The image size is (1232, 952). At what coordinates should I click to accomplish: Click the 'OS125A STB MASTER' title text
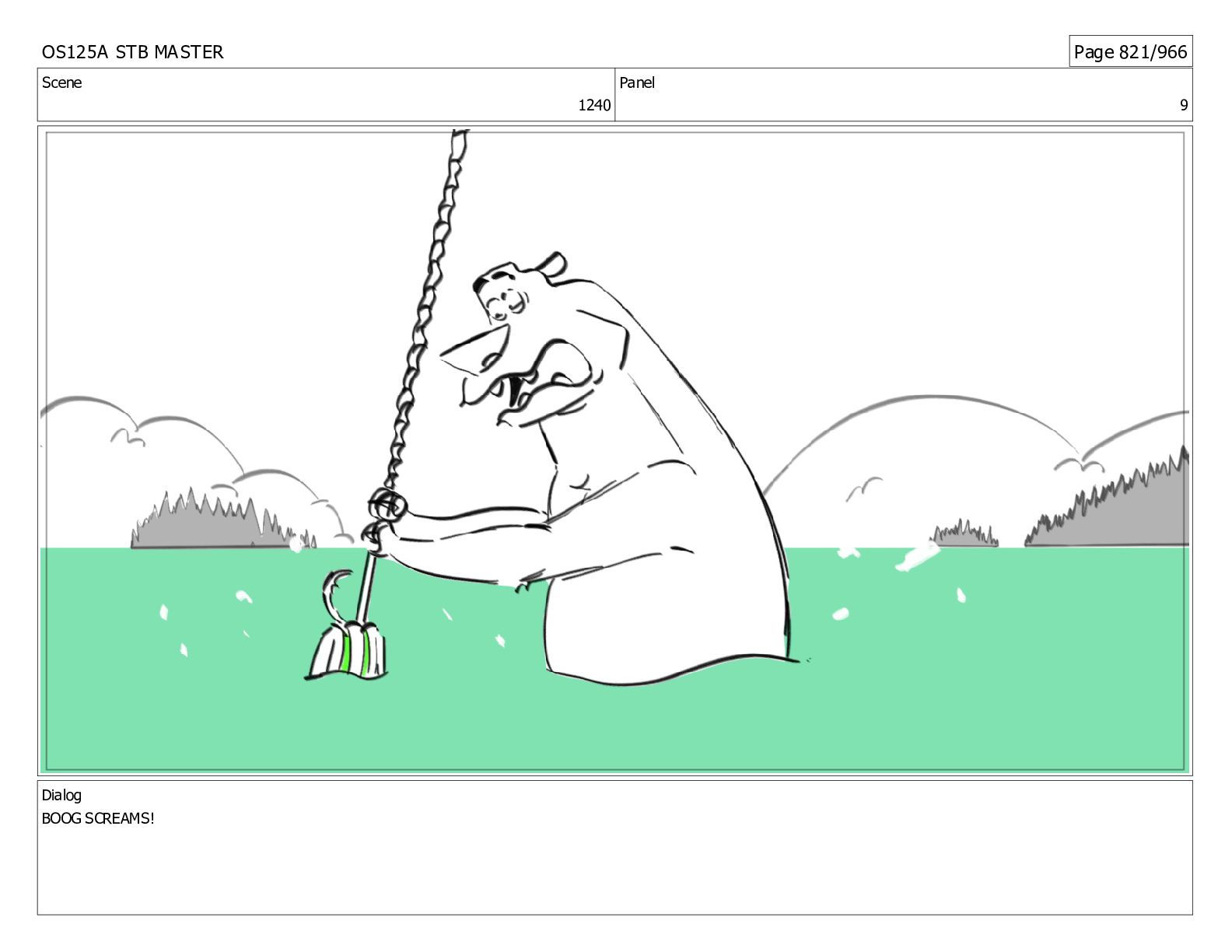tap(132, 52)
